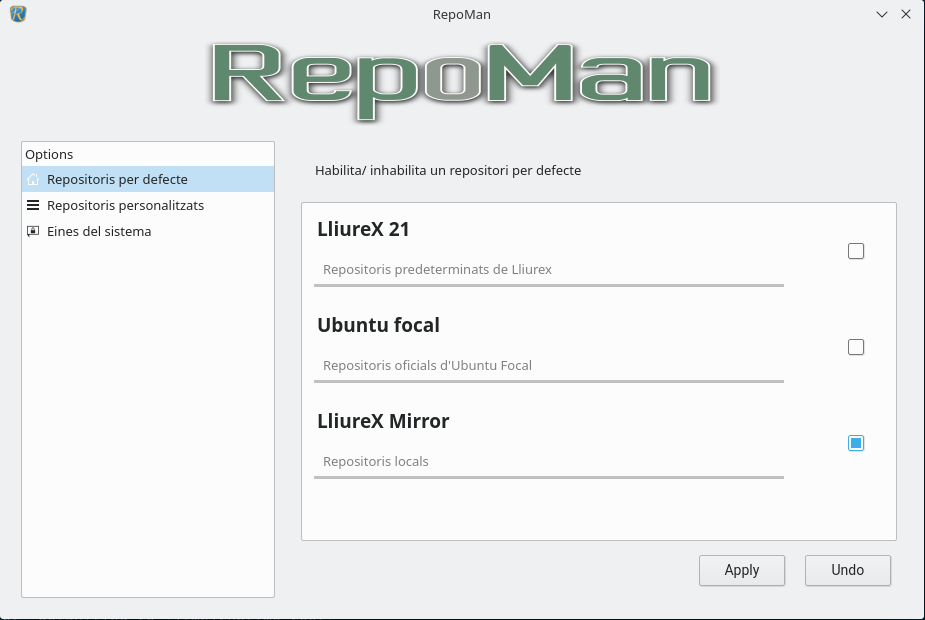The height and width of the screenshot is (620, 925).
Task: Click the 'Repositoris locals' description
Action: click(376, 461)
